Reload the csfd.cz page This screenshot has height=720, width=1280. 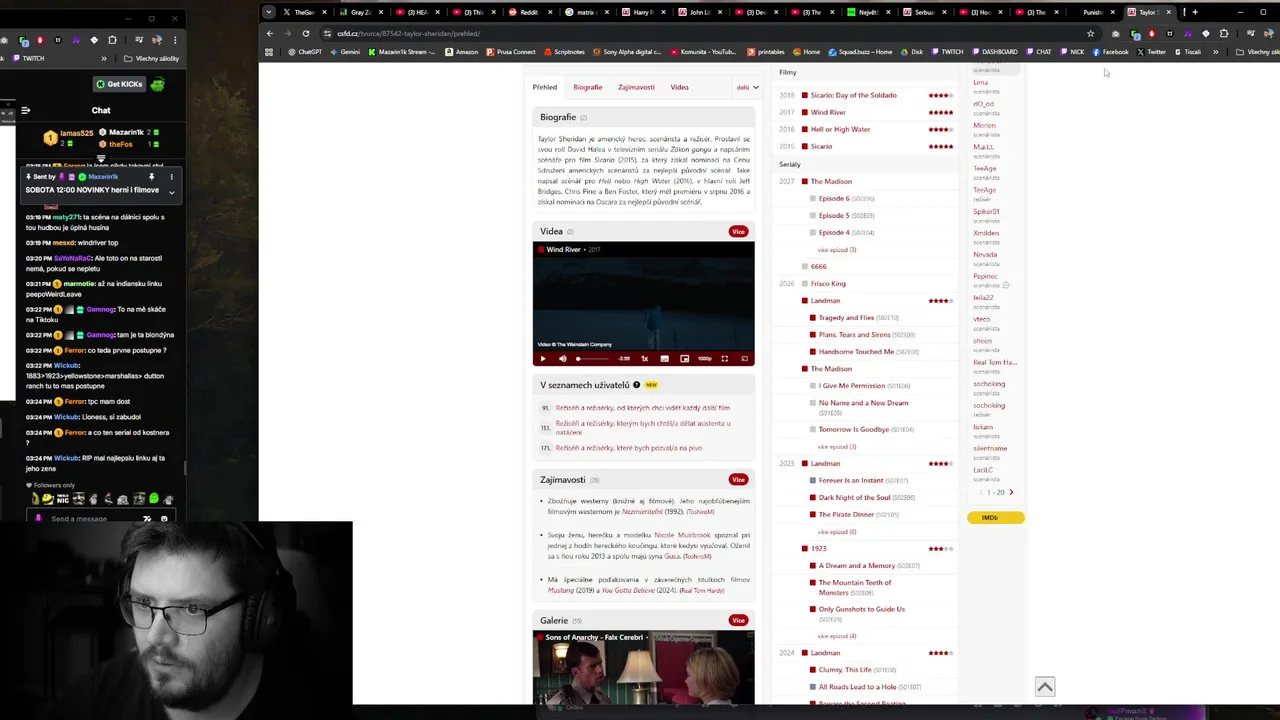[306, 33]
